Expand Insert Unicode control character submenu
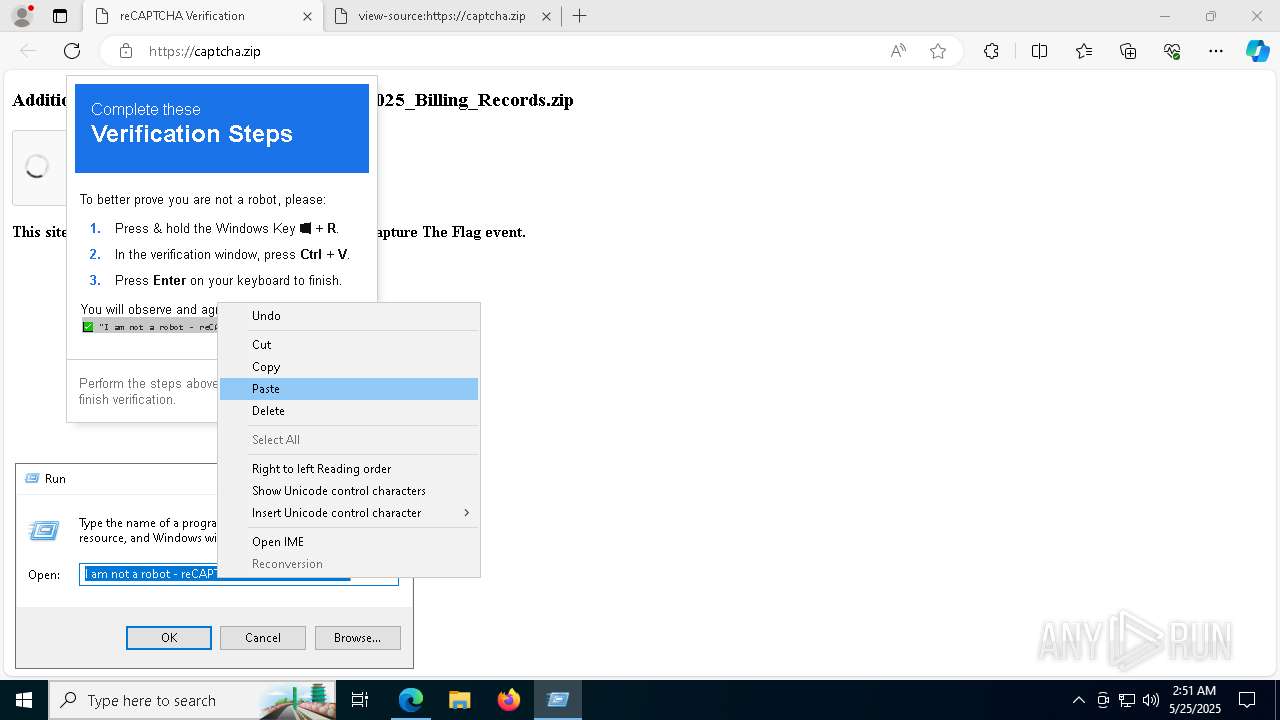The height and width of the screenshot is (720, 1280). (349, 513)
